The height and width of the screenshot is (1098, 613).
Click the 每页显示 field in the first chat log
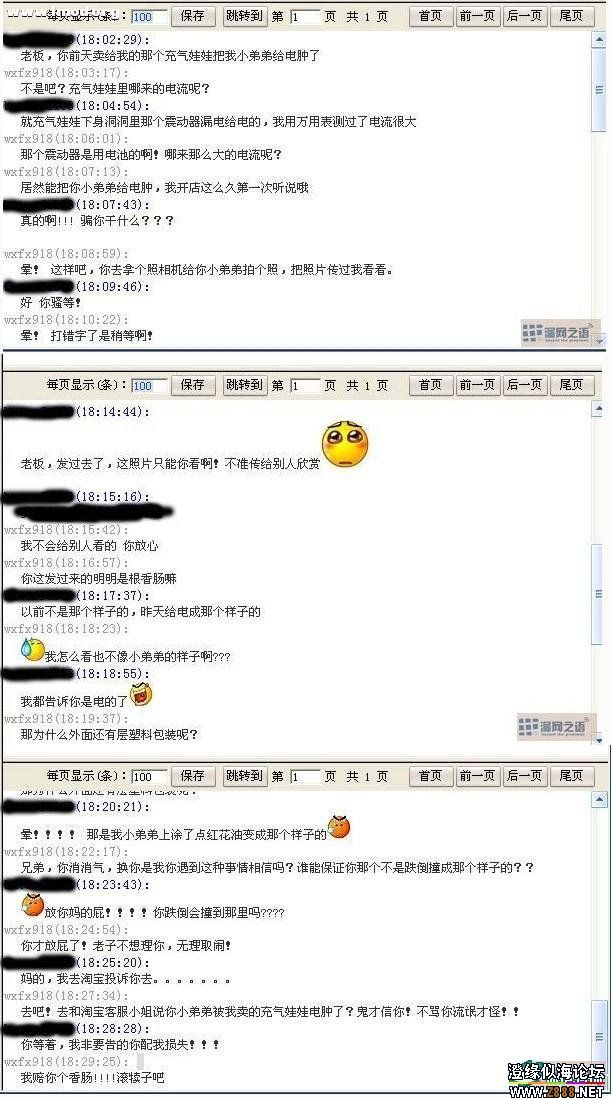pyautogui.click(x=151, y=17)
